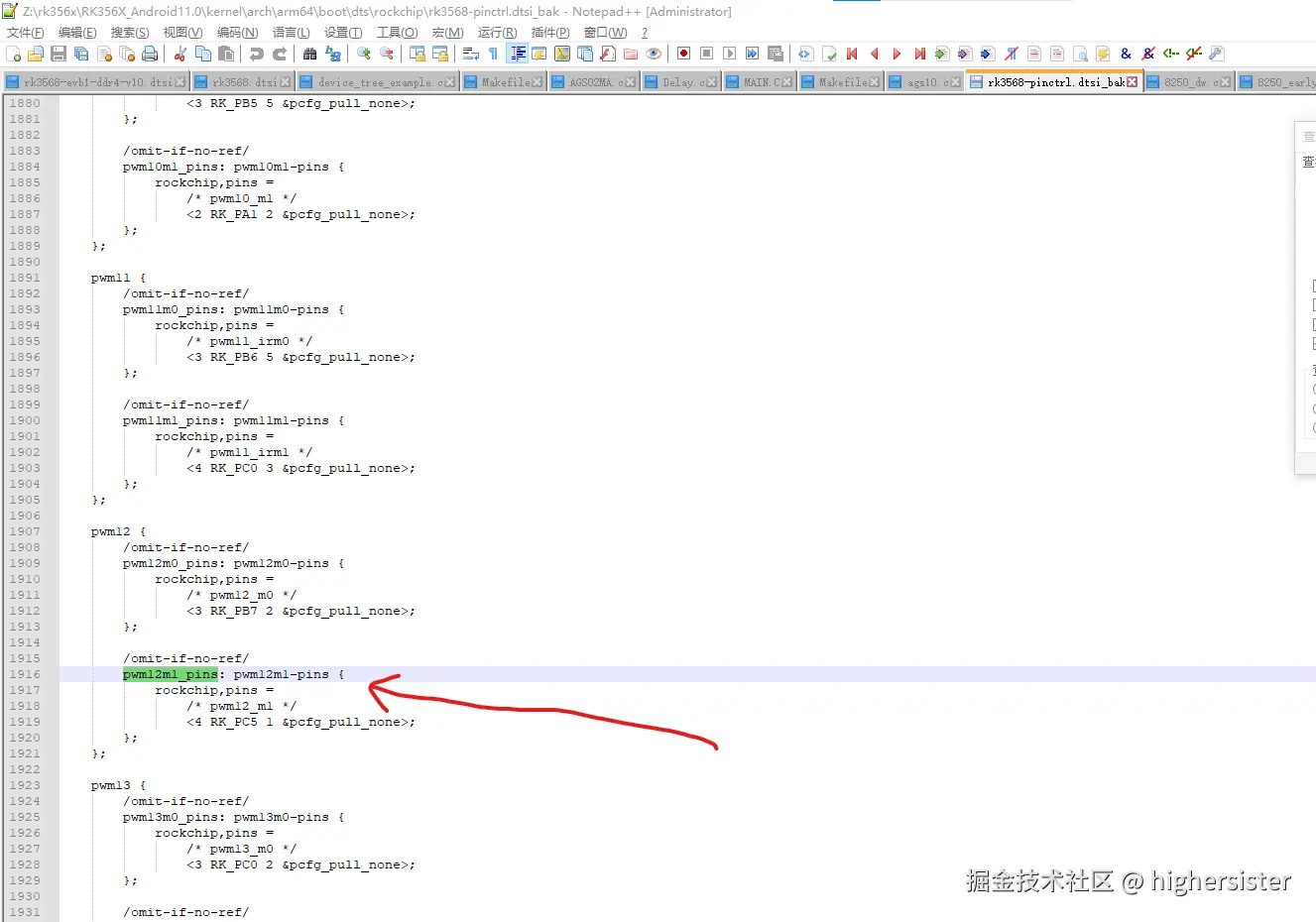Click the Save All toolbar icon
Image resolution: width=1316 pixels, height=922 pixels.
[x=81, y=54]
